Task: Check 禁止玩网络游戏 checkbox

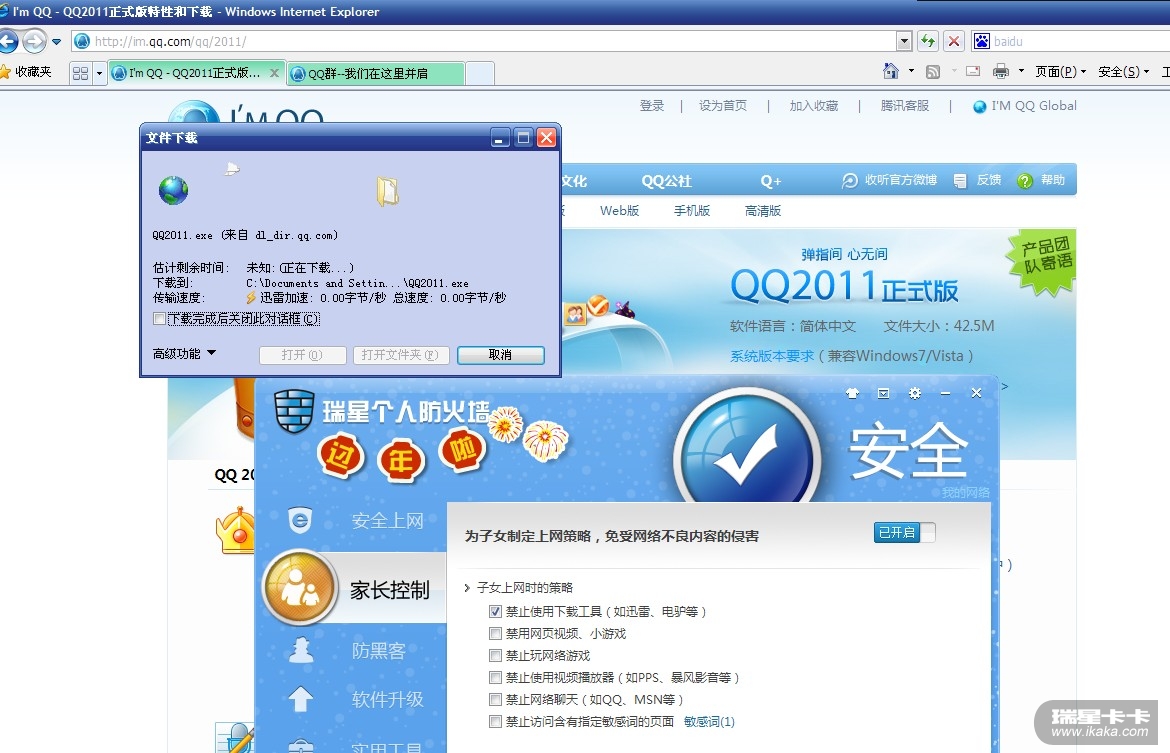Action: tap(495, 655)
